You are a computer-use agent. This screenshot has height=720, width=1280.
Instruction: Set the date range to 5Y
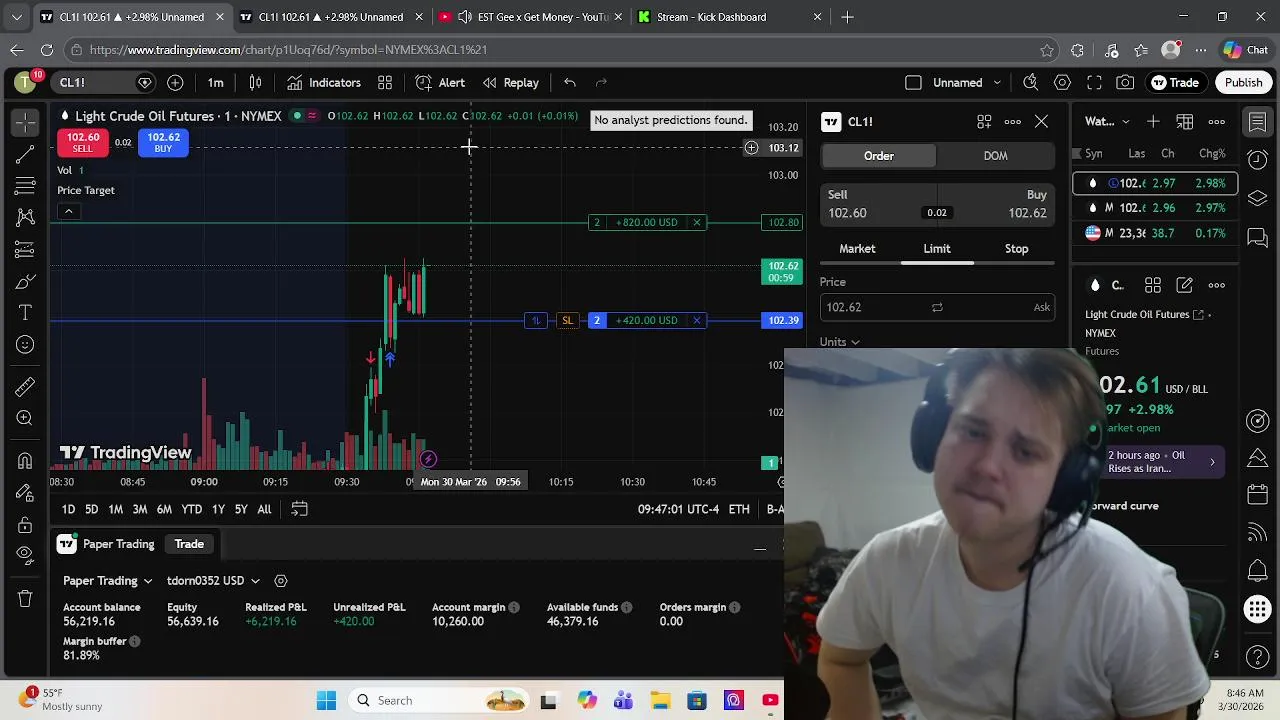241,510
